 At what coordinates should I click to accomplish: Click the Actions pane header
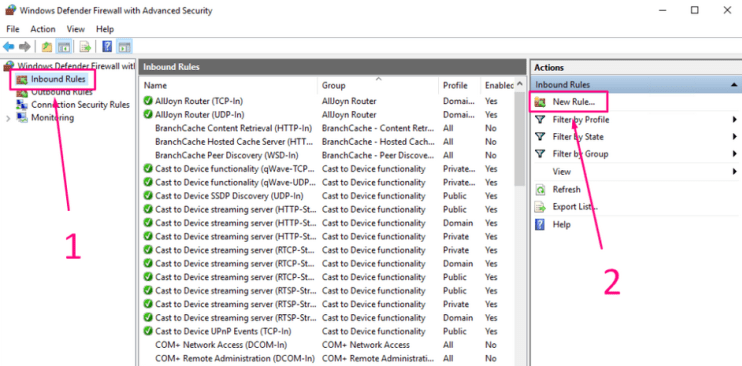click(x=635, y=68)
